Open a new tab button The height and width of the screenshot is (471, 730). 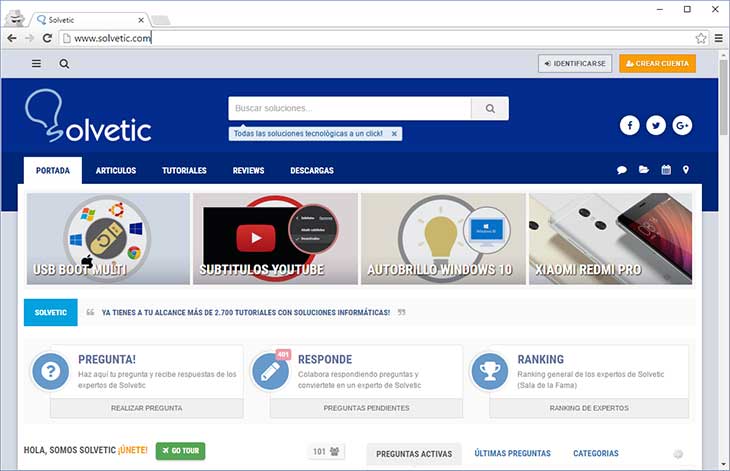(161, 20)
